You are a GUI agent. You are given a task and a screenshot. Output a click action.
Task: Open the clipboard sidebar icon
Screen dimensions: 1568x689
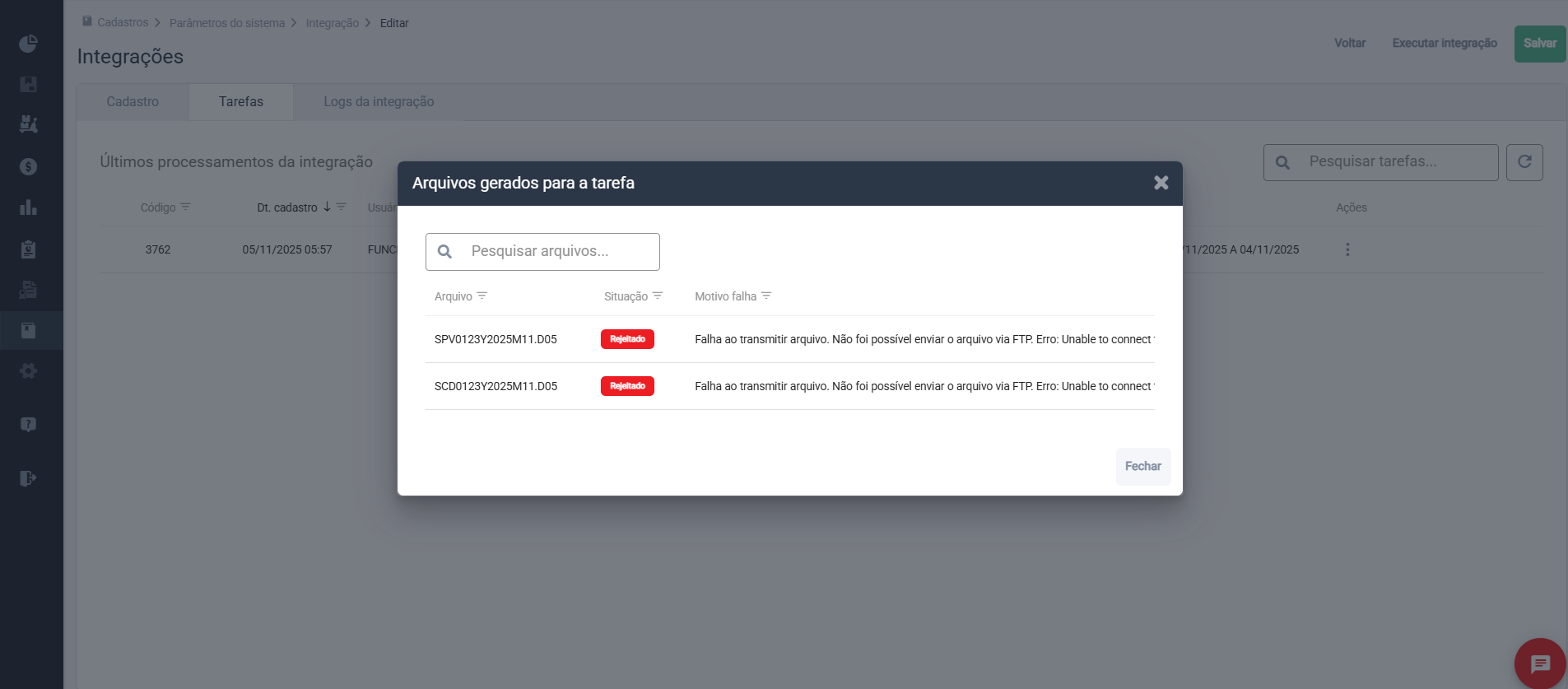(x=28, y=249)
